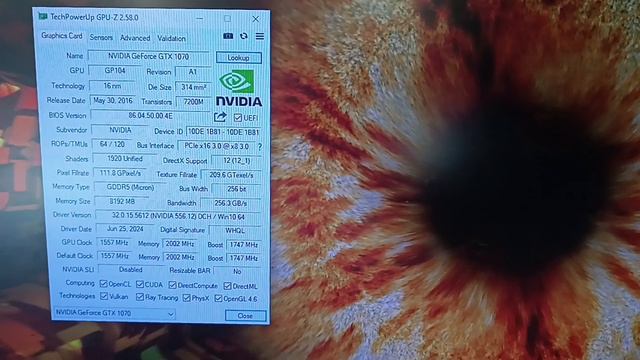This screenshot has width=640, height=360.
Task: Click the GPU Clock row Boost 1747 MHz
Action: click(x=243, y=245)
